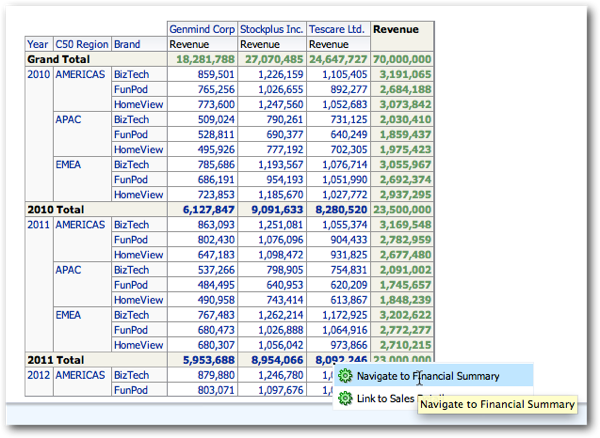This screenshot has height=438, width=600.
Task: Choose Navigate to Financial Summary menu entry
Action: click(x=434, y=376)
